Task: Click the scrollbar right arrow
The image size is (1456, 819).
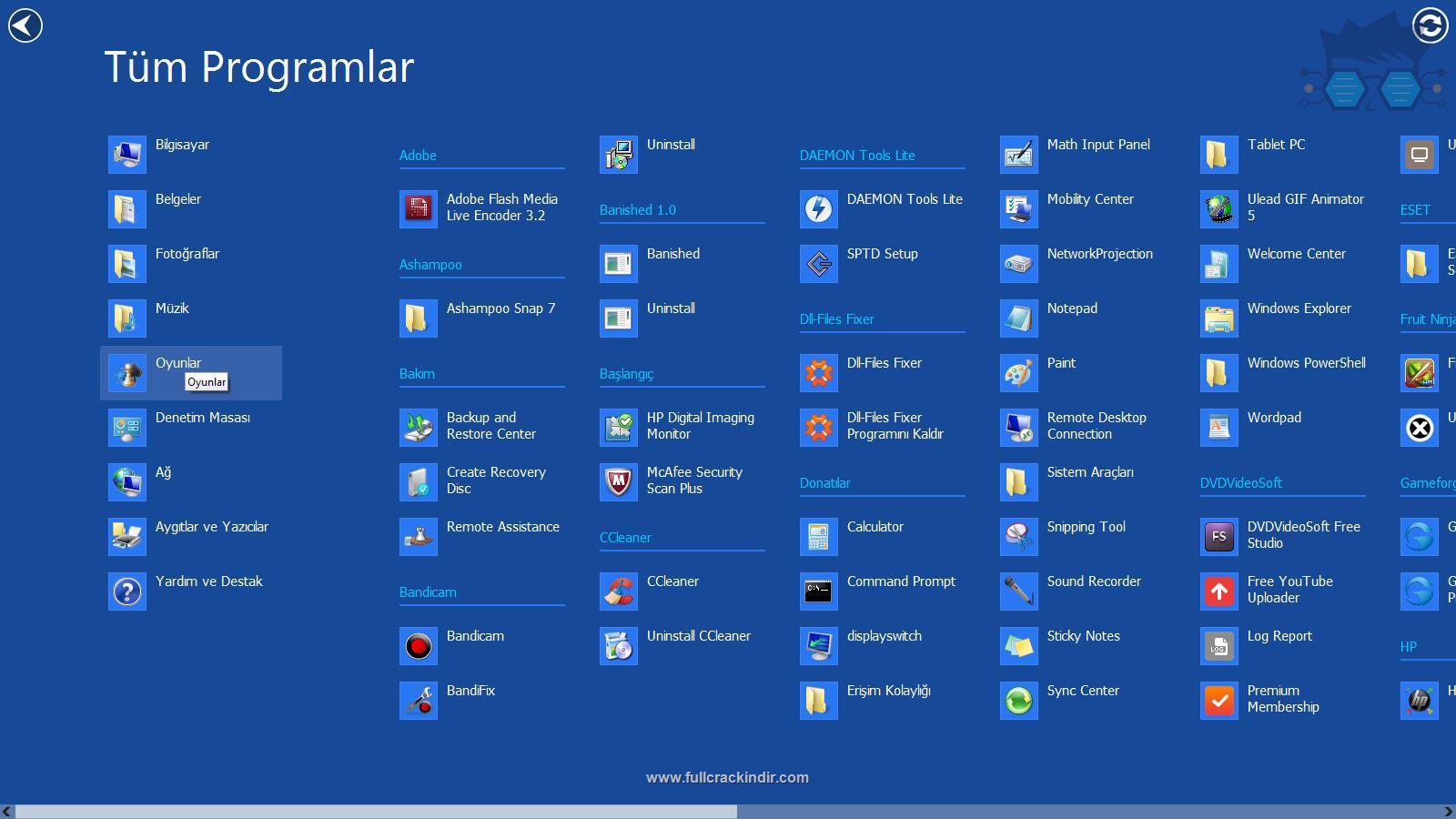Action: pos(1448,811)
